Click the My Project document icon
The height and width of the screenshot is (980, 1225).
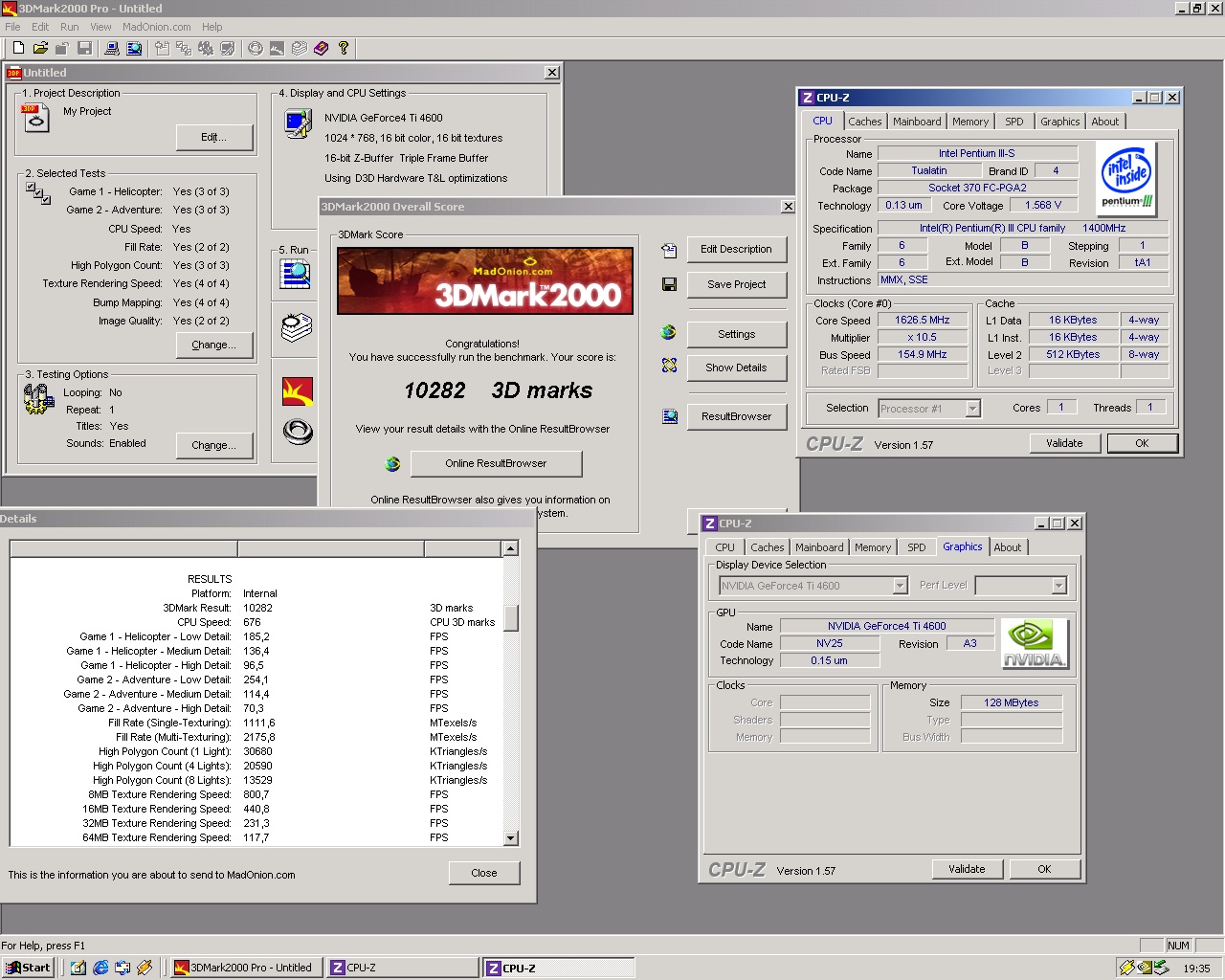(x=34, y=119)
